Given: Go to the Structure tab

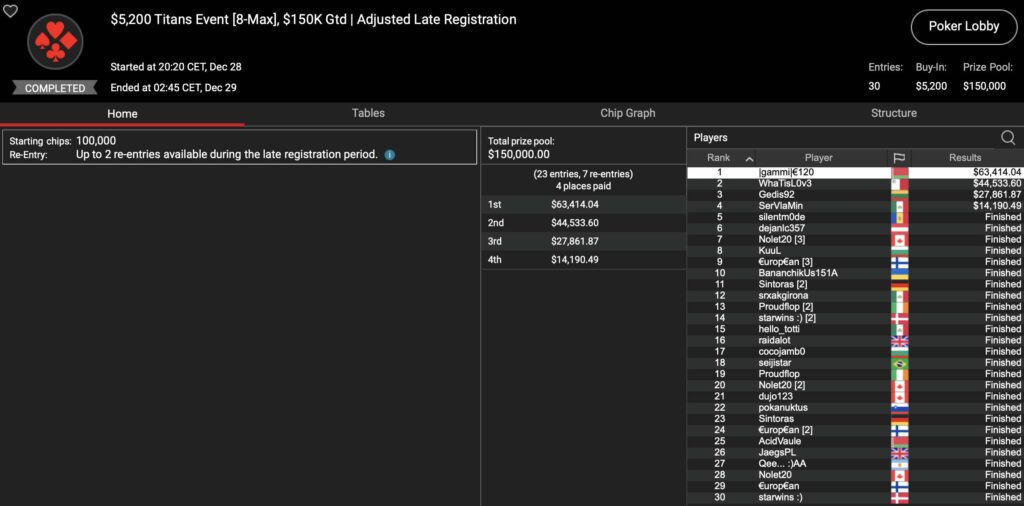Looking at the screenshot, I should pos(893,113).
